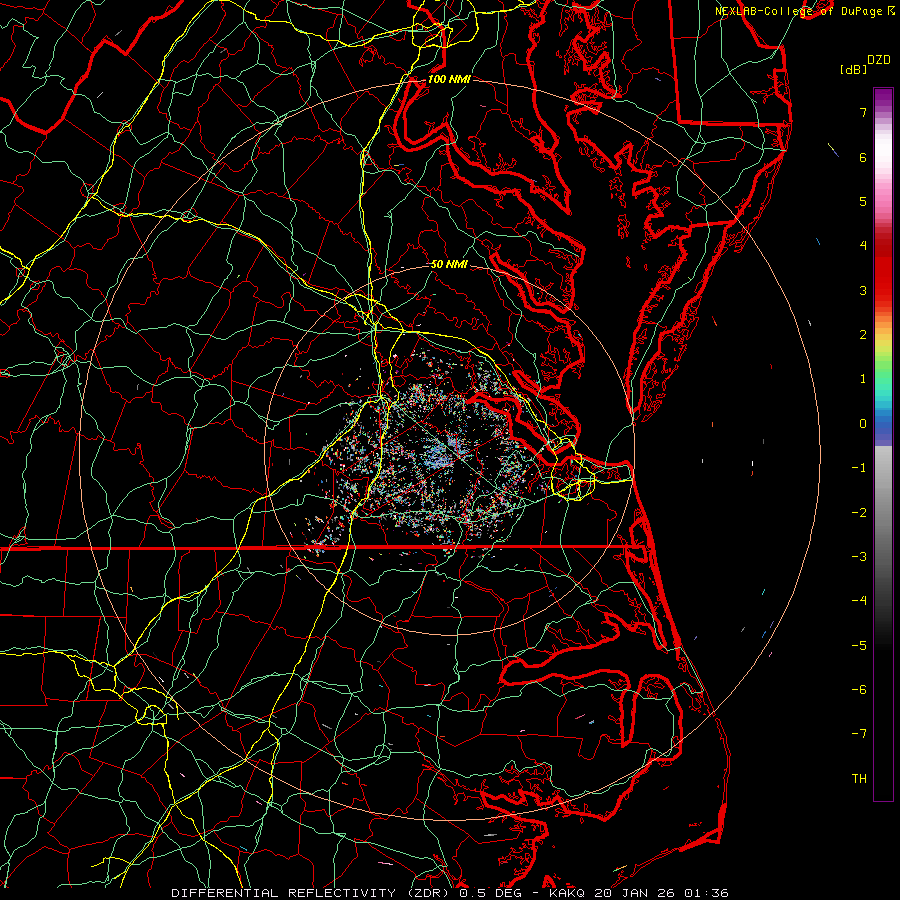Click the -4 dB value on color scale

[859, 600]
